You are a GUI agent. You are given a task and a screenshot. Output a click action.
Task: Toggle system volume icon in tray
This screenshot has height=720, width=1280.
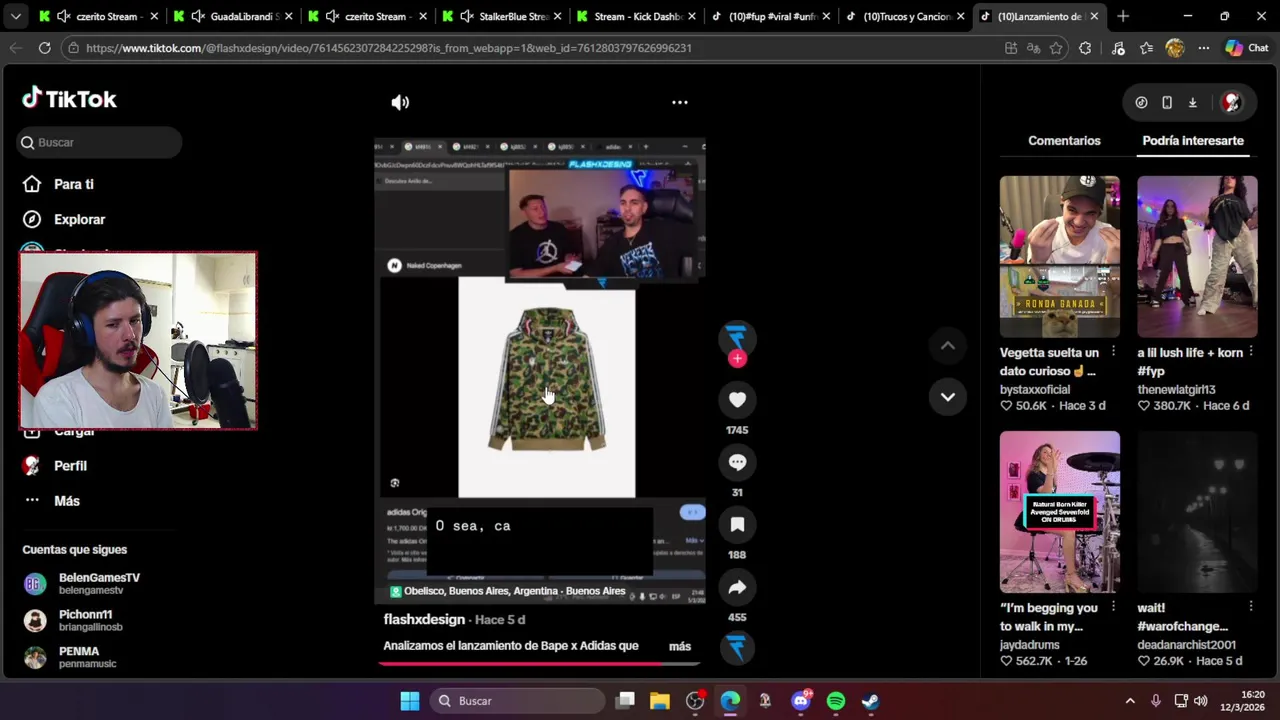click(1201, 701)
